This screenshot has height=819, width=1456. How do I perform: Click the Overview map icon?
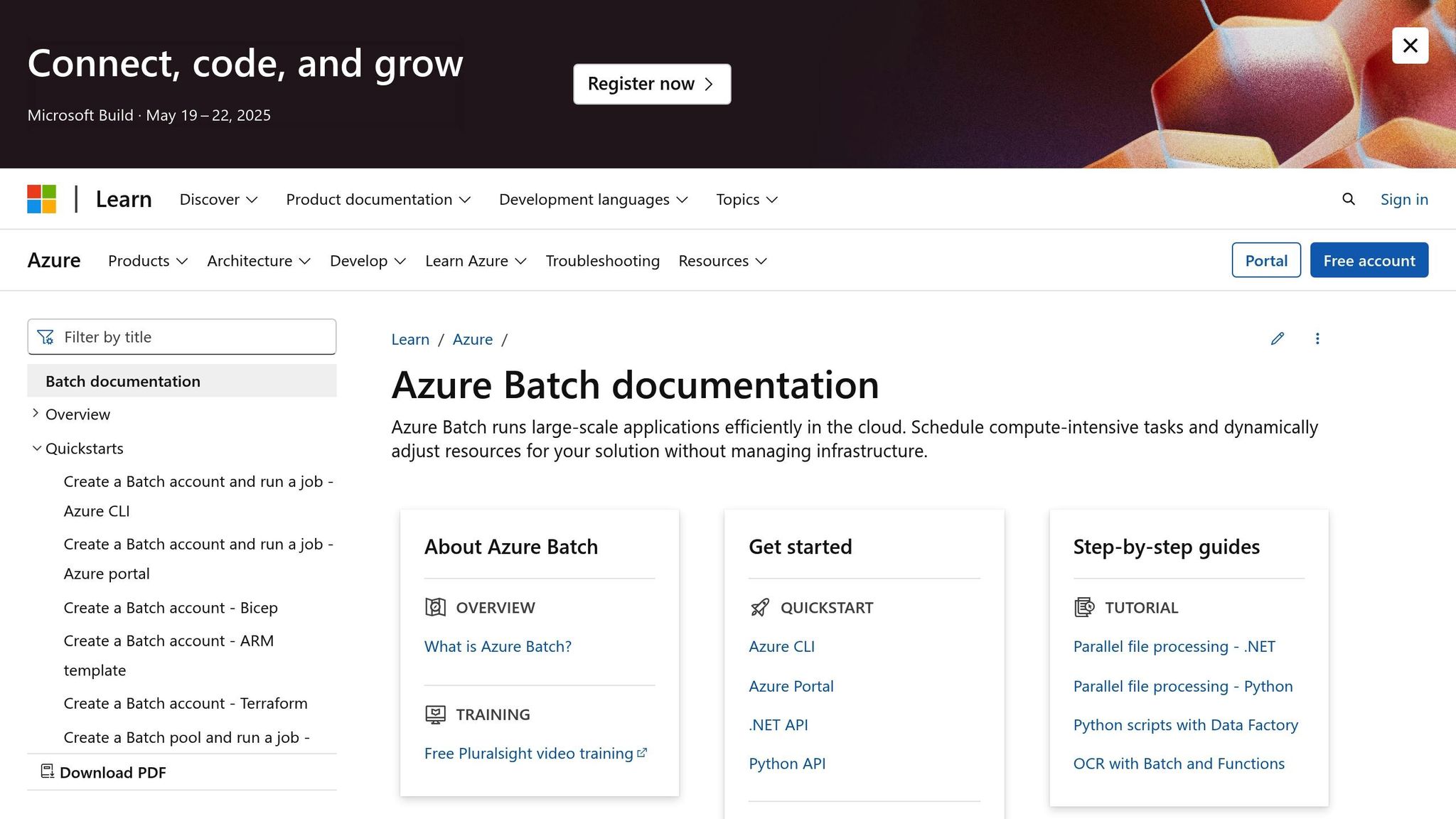pyautogui.click(x=435, y=607)
